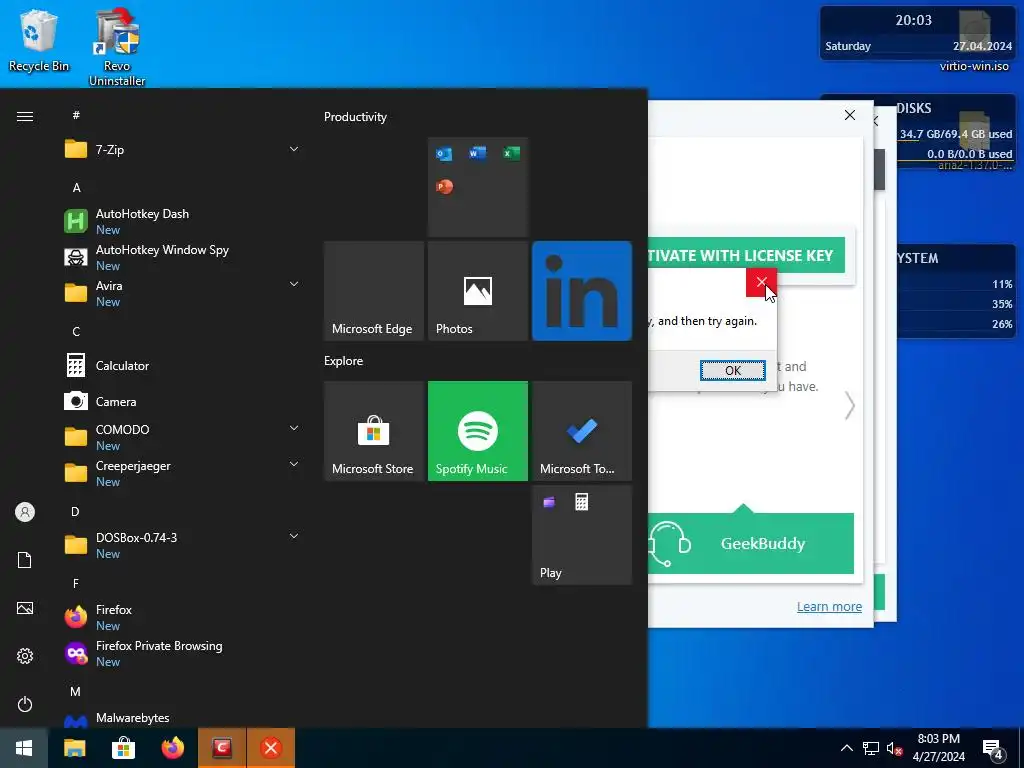Viewport: 1024px width, 768px height.
Task: Open the COMODO folder entry
Action: pos(182,438)
